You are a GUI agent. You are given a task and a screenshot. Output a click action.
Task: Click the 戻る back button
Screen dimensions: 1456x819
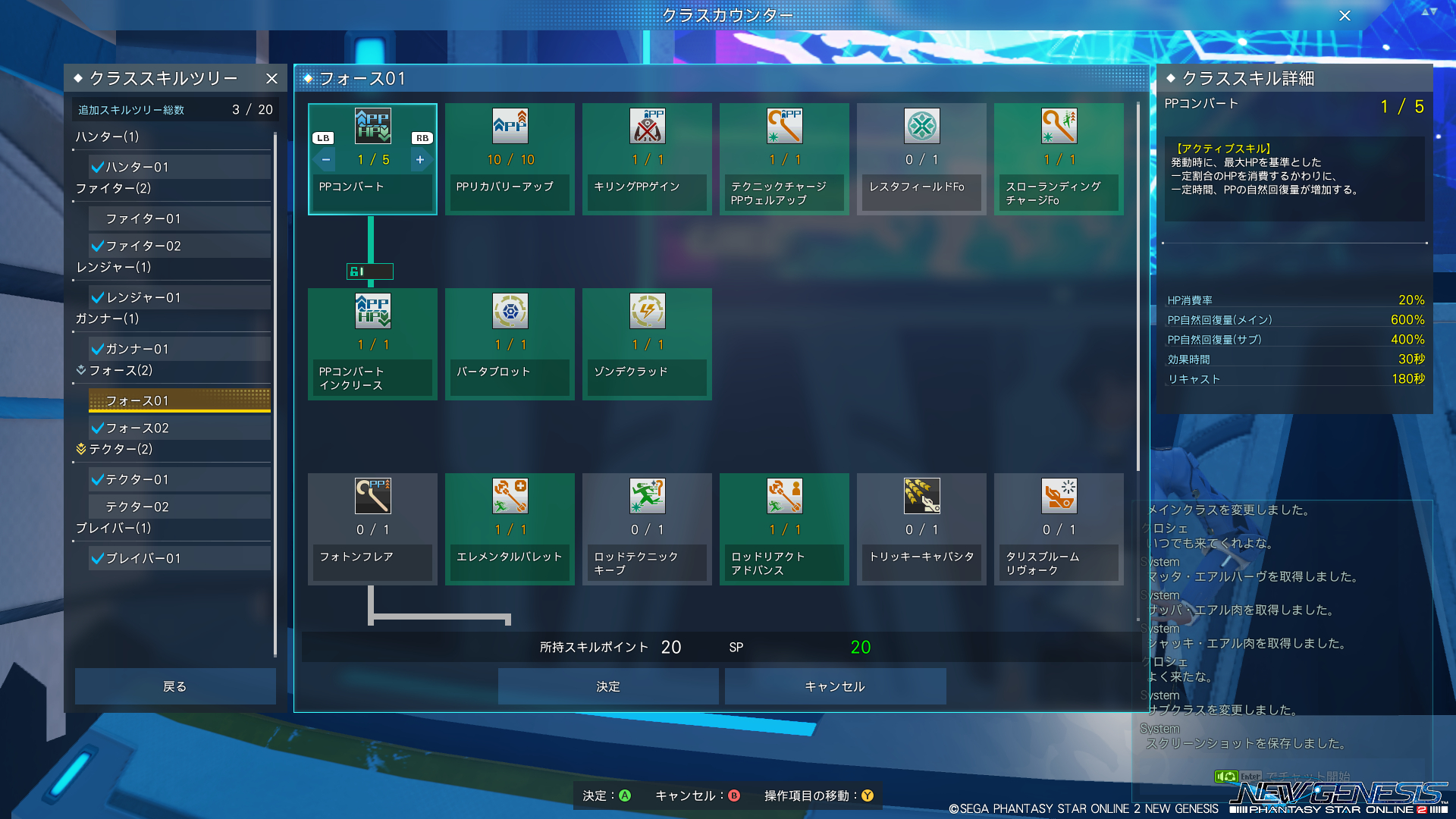coord(175,686)
